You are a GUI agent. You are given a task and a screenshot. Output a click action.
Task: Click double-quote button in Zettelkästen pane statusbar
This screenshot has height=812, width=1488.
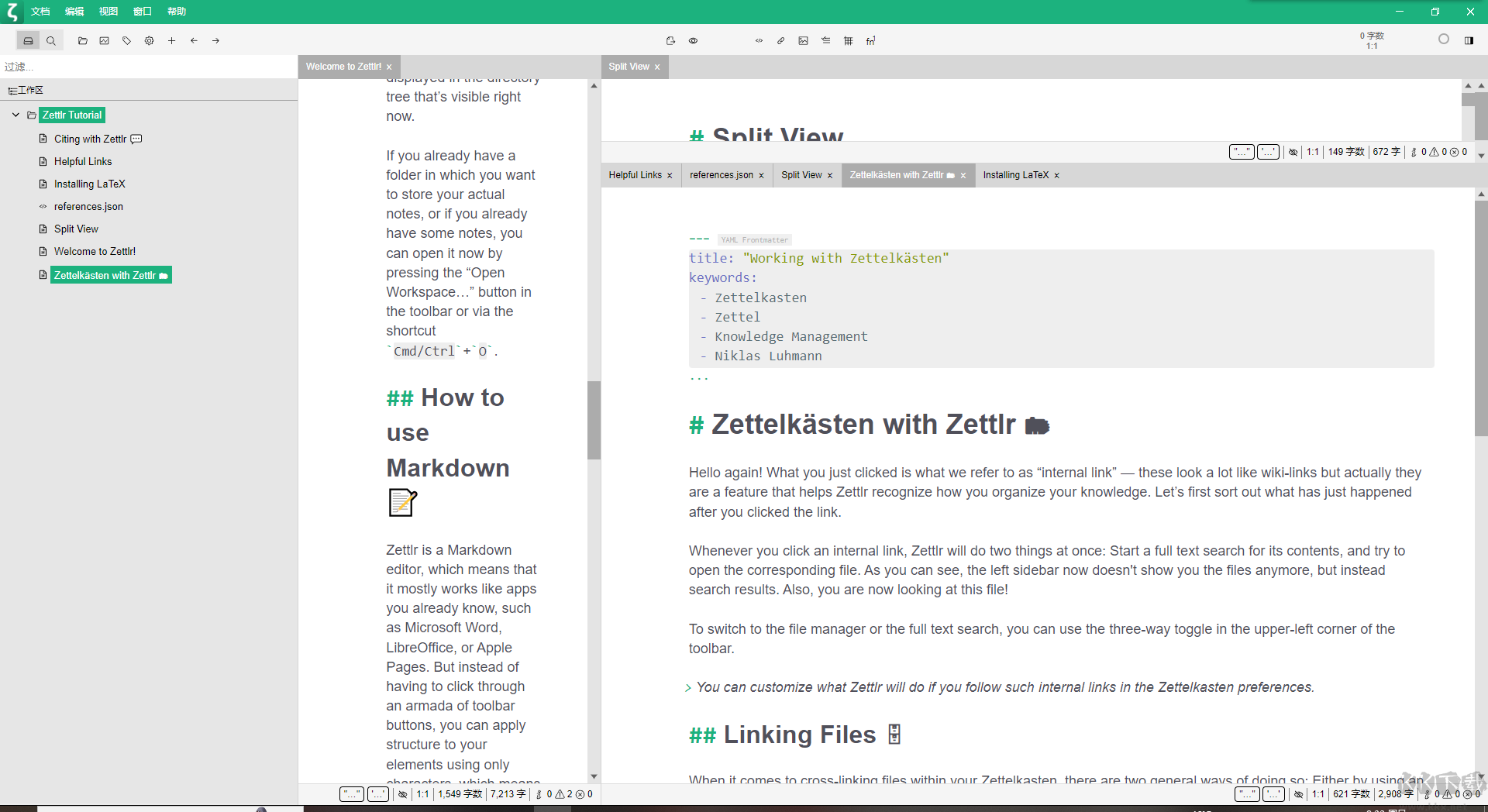(x=1247, y=793)
